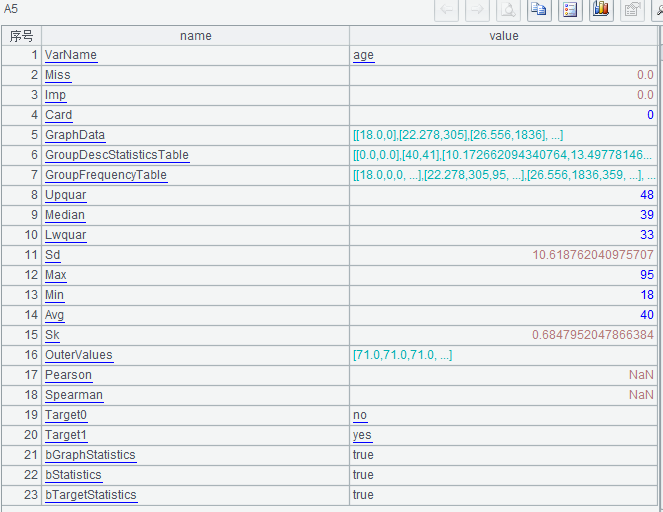Select the Sk name cell
Screen dimensions: 663x512
(195, 335)
